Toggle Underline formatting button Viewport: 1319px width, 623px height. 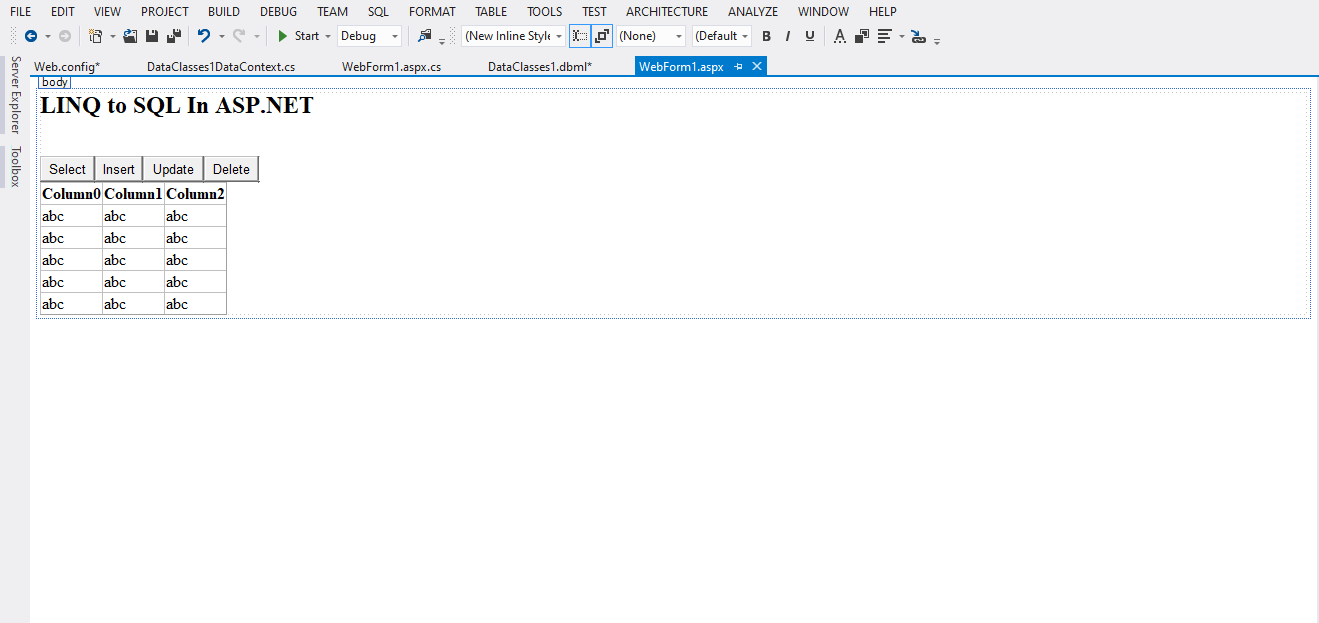810,36
